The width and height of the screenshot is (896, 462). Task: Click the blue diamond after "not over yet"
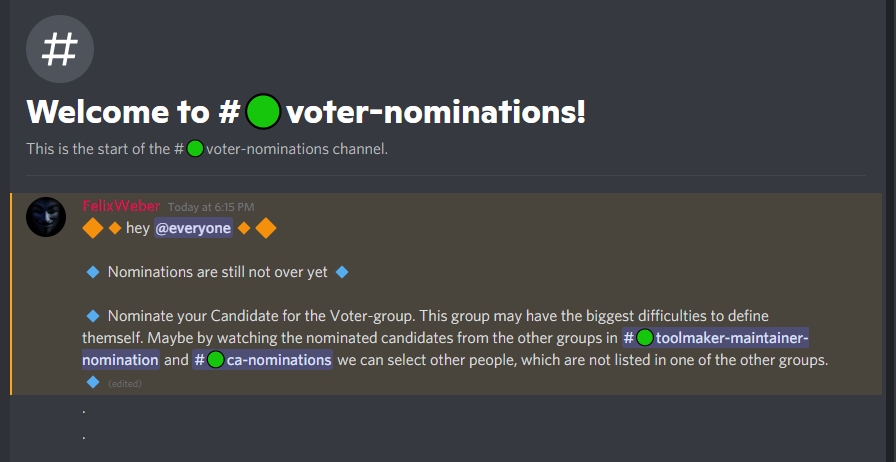341,272
